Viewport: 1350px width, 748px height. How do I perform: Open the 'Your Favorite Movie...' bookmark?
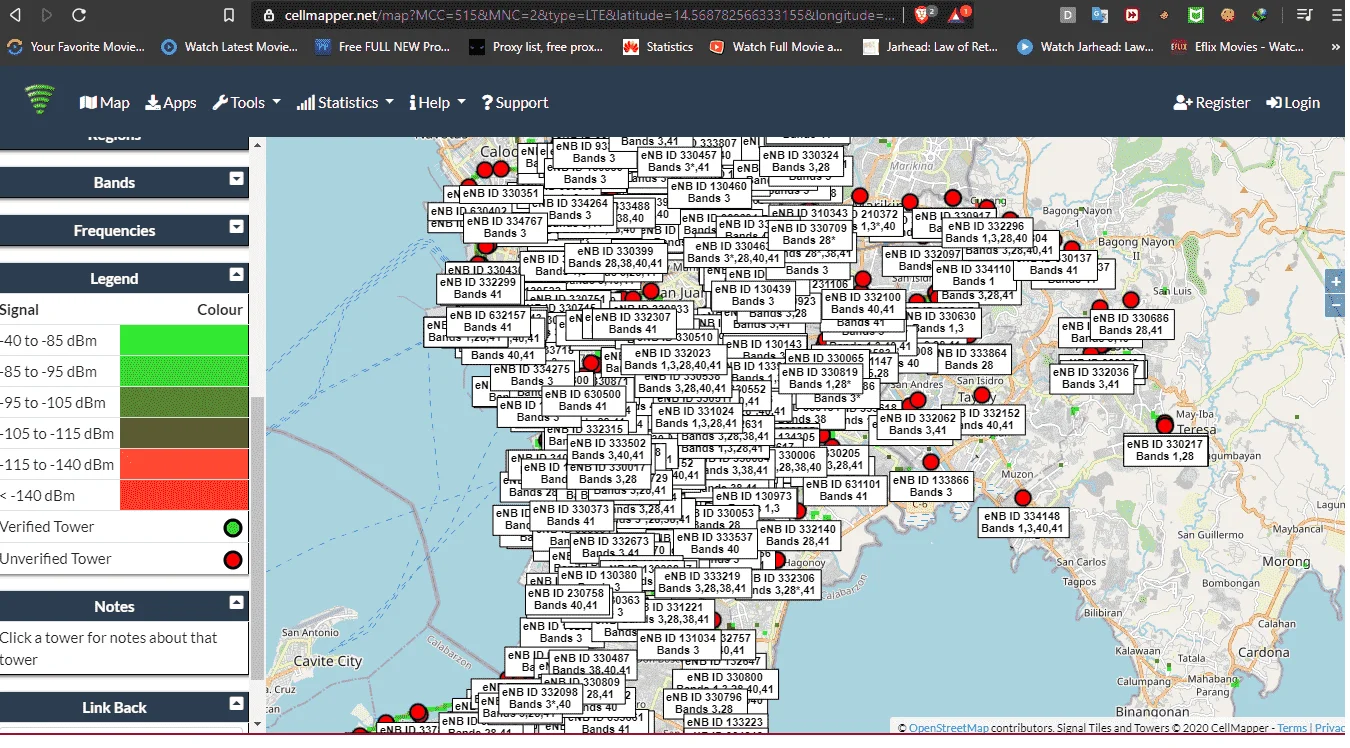(76, 47)
